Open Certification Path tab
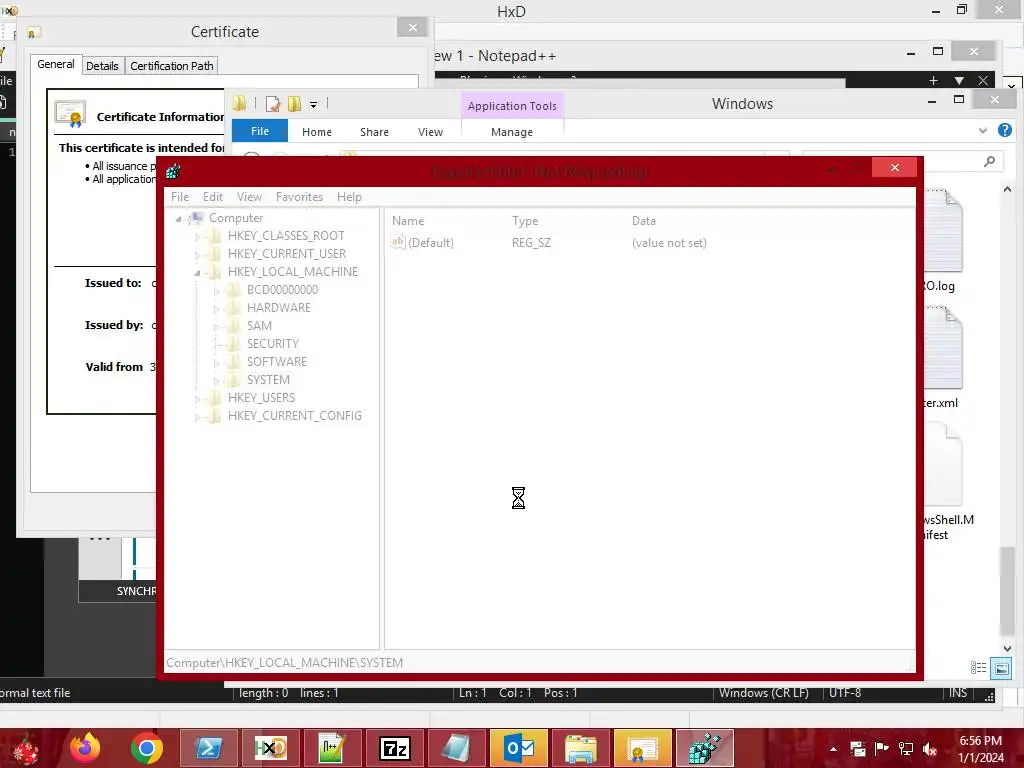 [172, 66]
